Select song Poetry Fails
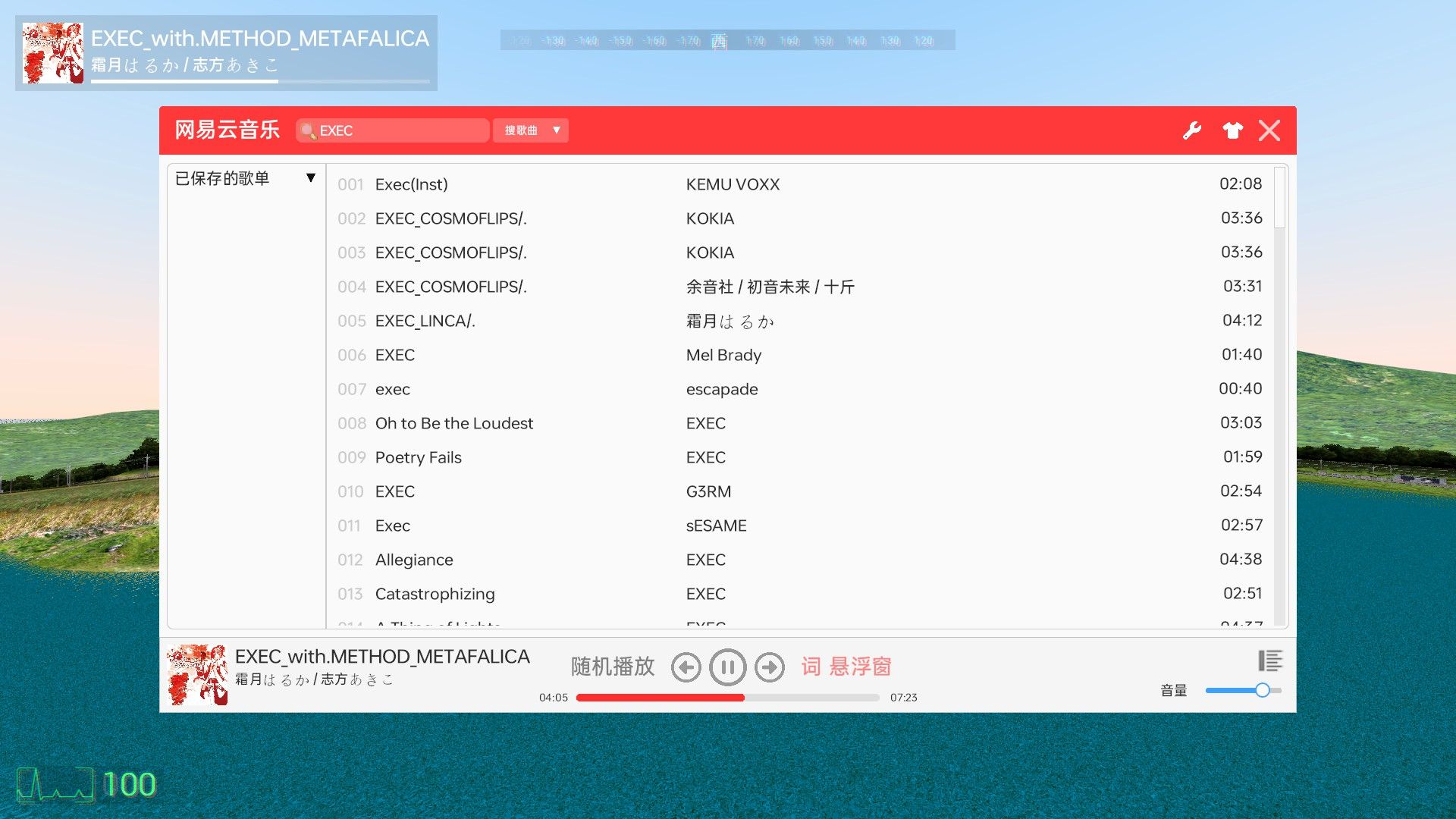The width and height of the screenshot is (1456, 819). [x=800, y=457]
